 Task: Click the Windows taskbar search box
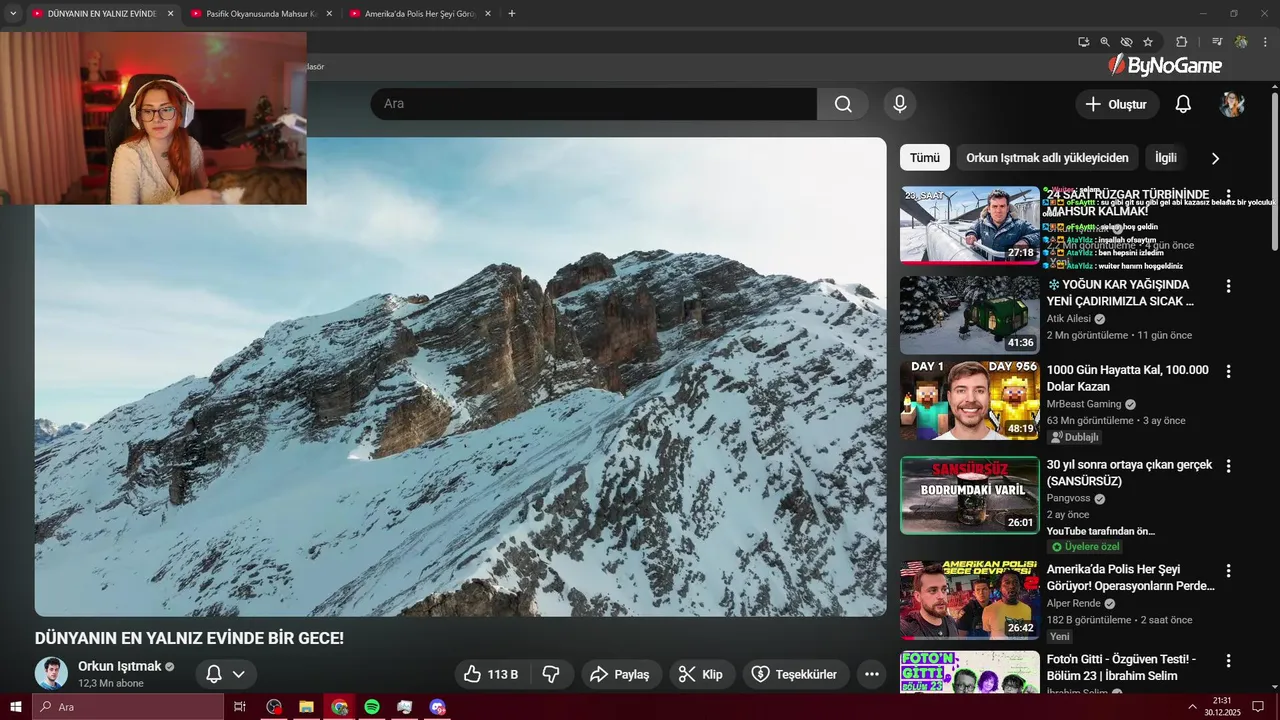click(128, 707)
